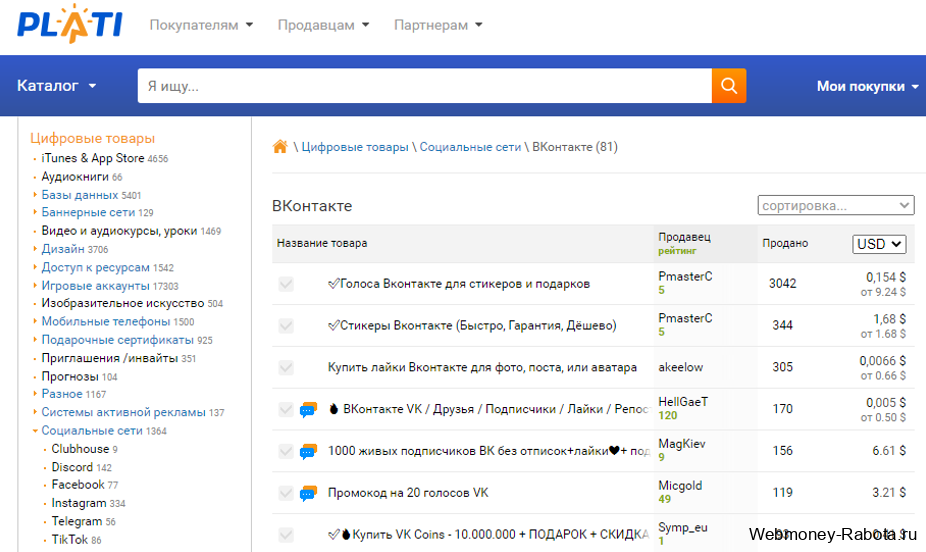Screen dimensions: 926x552
Task: Tick checkbox for Купить лайки Вконтакте row
Action: coord(286,368)
